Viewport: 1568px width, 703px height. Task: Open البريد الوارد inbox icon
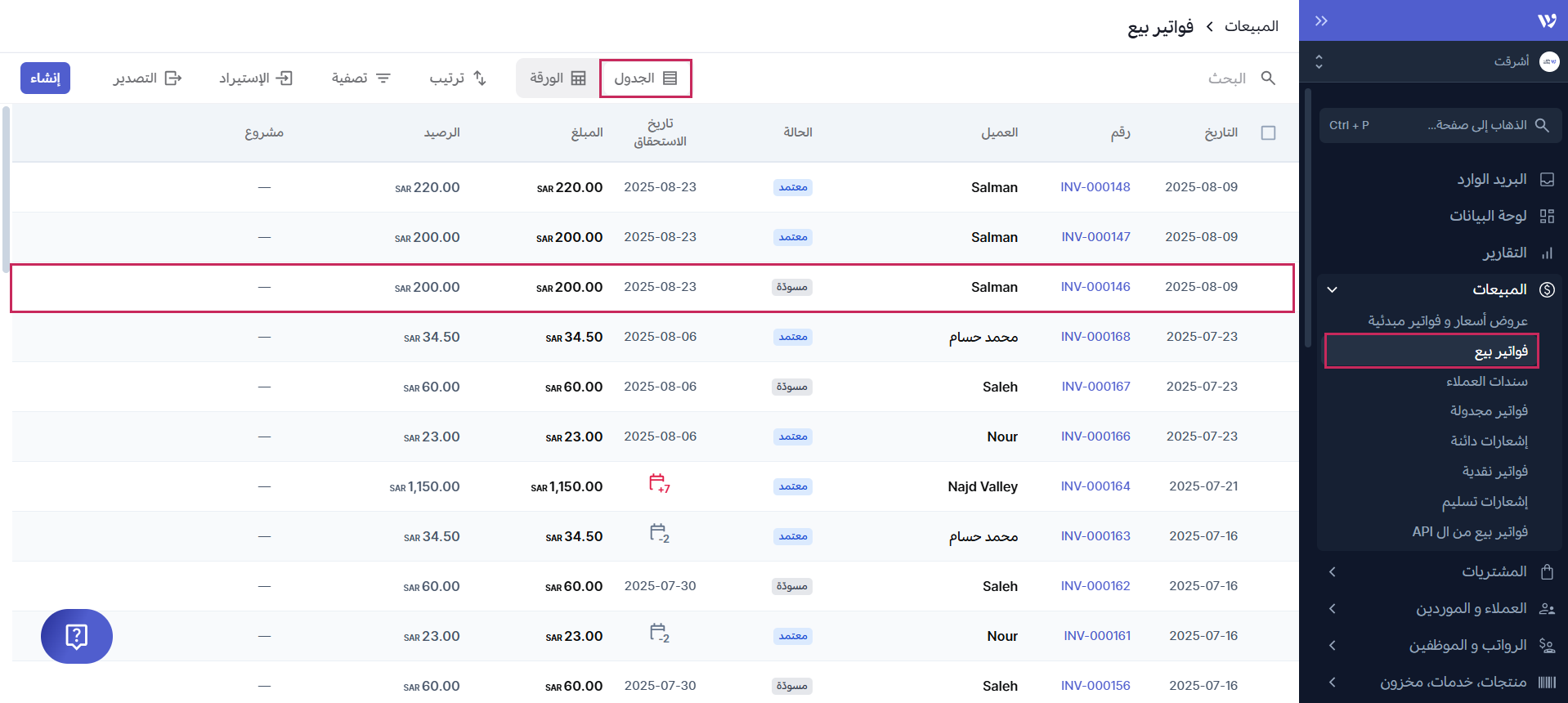(1547, 180)
